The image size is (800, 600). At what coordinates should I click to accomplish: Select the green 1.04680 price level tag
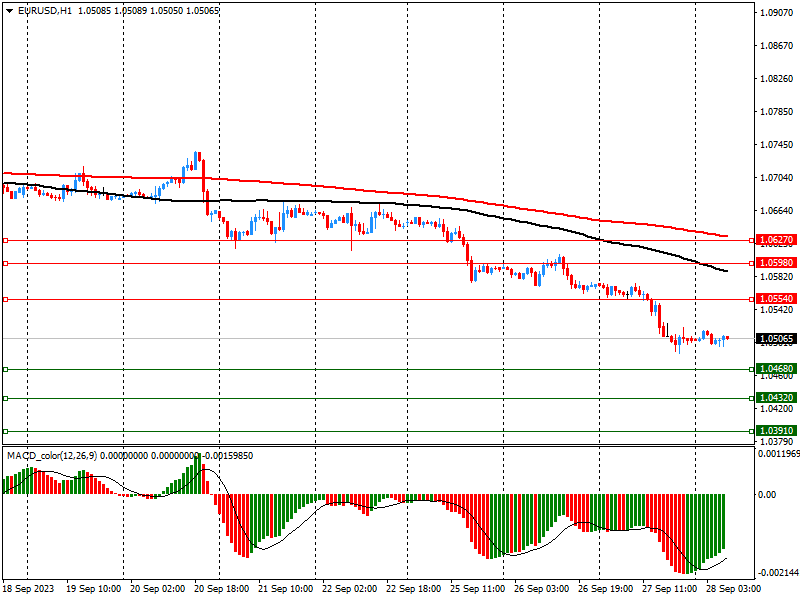776,369
